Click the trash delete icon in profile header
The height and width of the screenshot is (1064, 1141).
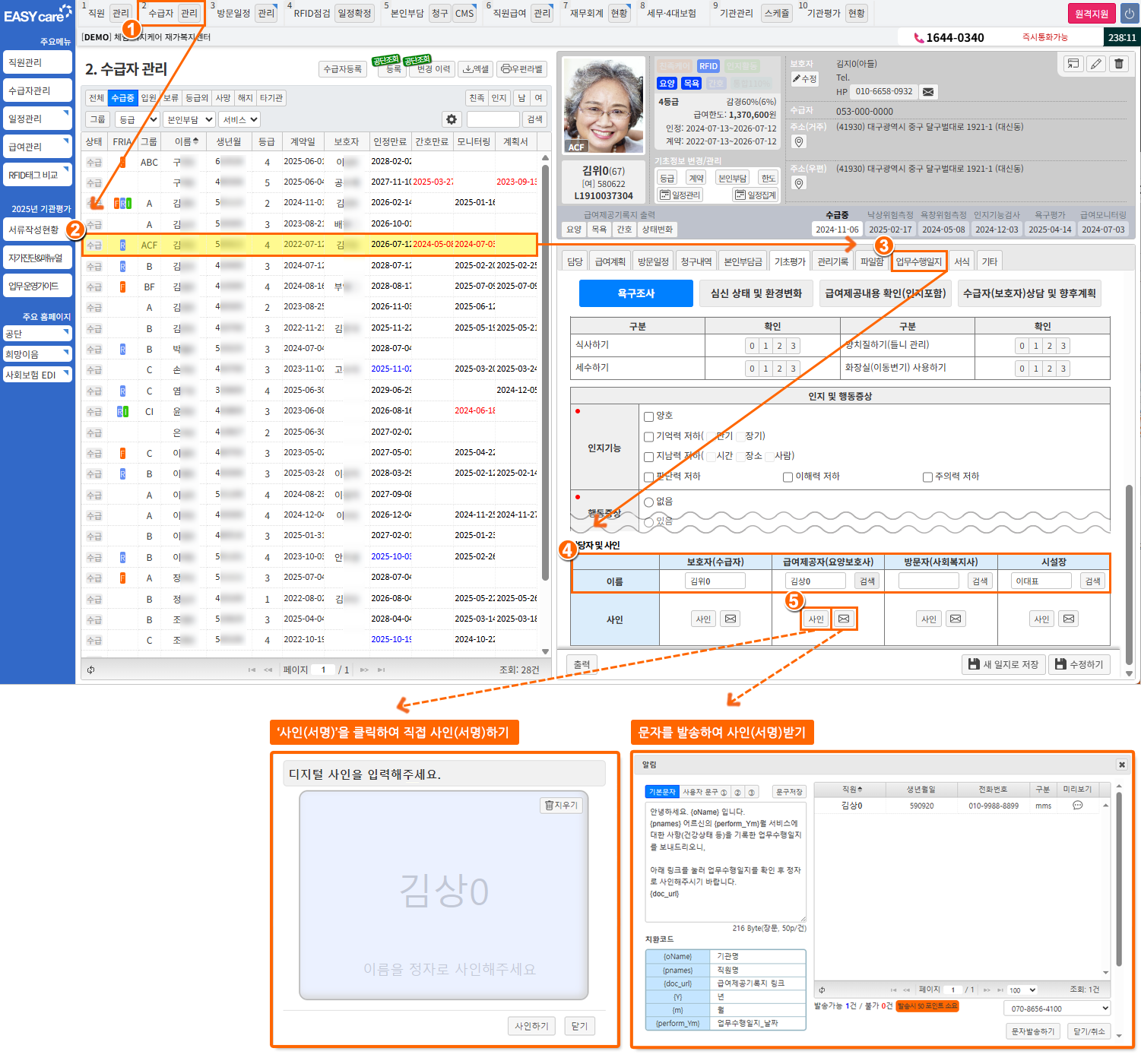(1119, 64)
